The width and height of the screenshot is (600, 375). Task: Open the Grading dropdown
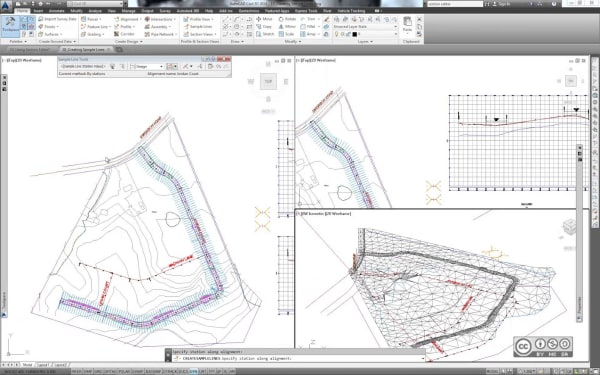(x=92, y=34)
